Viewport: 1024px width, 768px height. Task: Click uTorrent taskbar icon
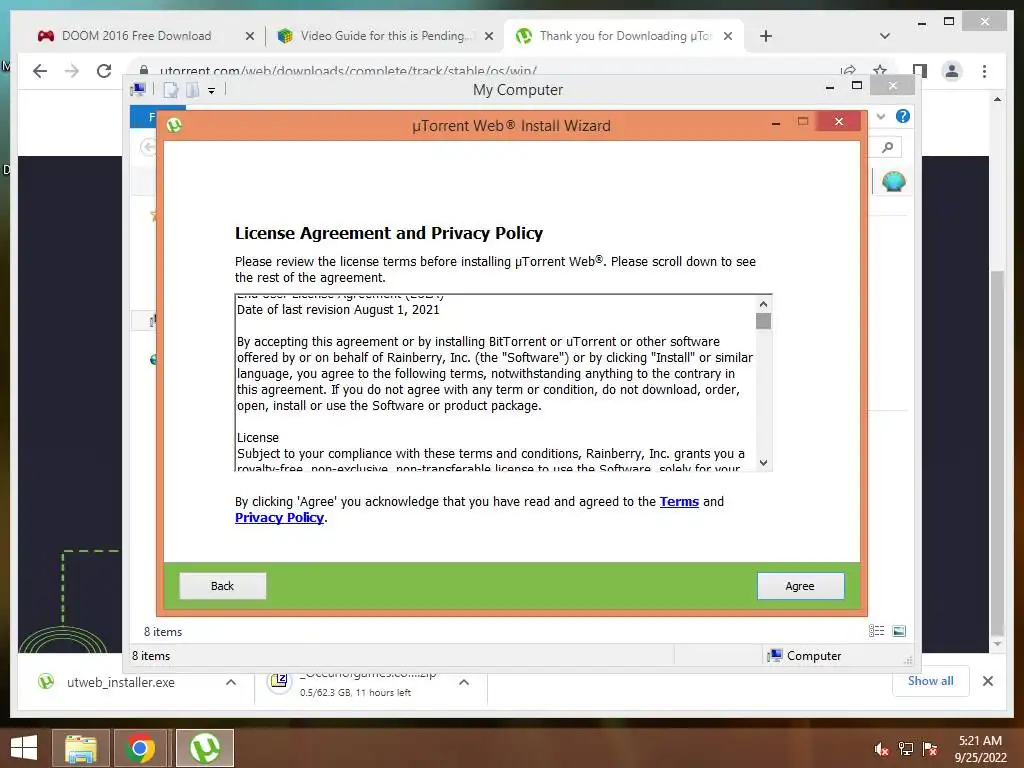click(204, 748)
